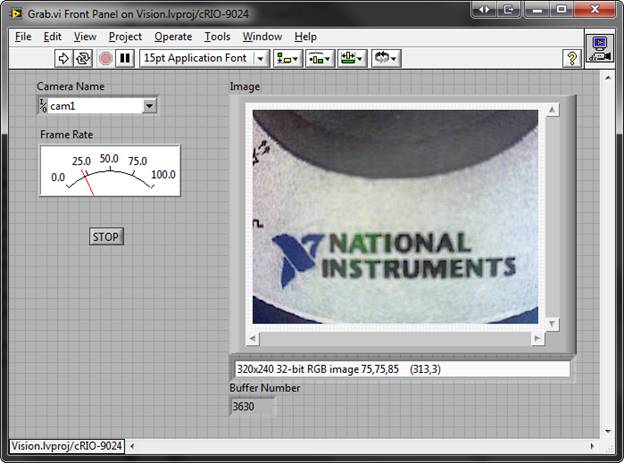Image resolution: width=624 pixels, height=463 pixels.
Task: Click the Frame Rate gauge needle
Action: tap(88, 182)
